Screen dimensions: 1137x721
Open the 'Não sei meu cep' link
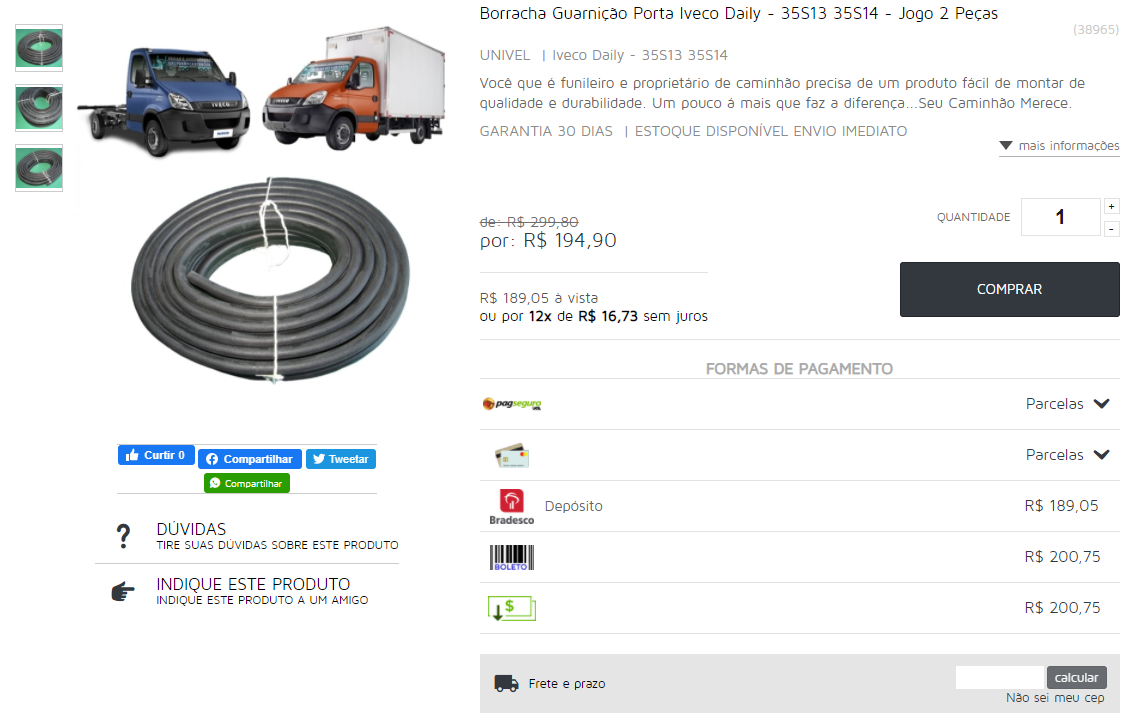1055,698
